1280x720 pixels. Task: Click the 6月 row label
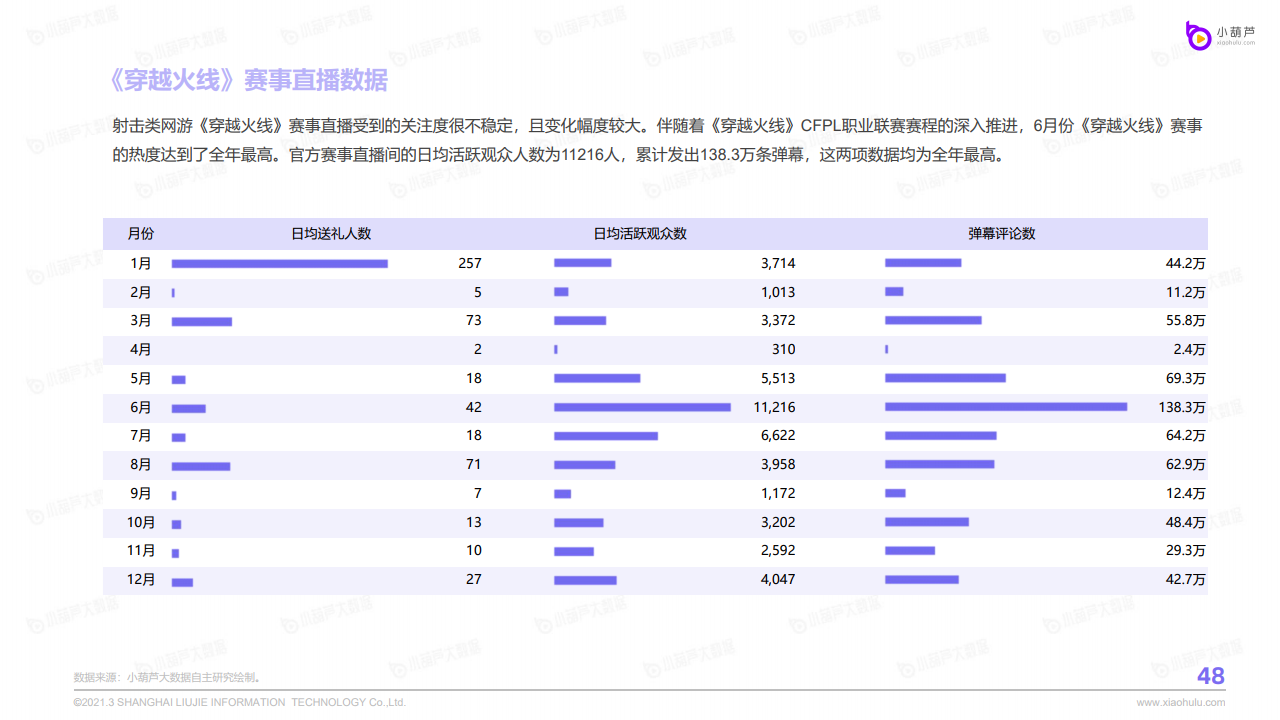pos(141,408)
